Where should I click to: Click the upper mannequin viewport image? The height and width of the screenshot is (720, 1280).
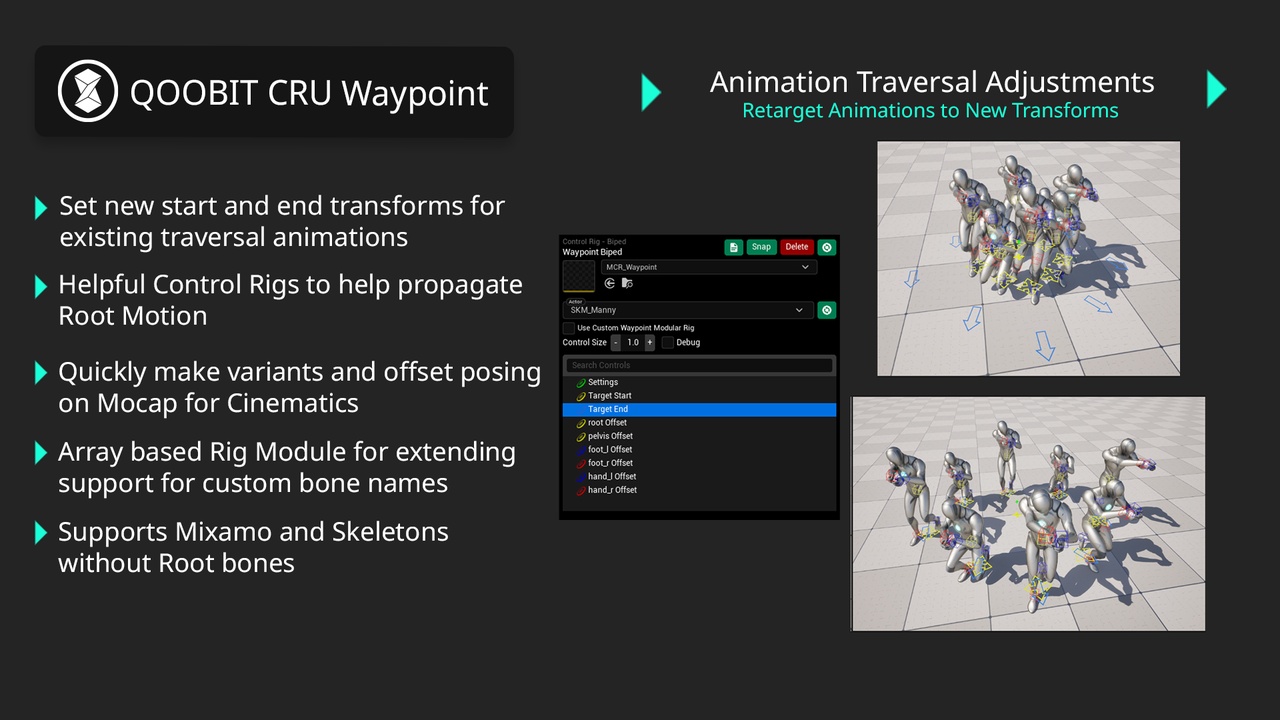pos(1028,258)
